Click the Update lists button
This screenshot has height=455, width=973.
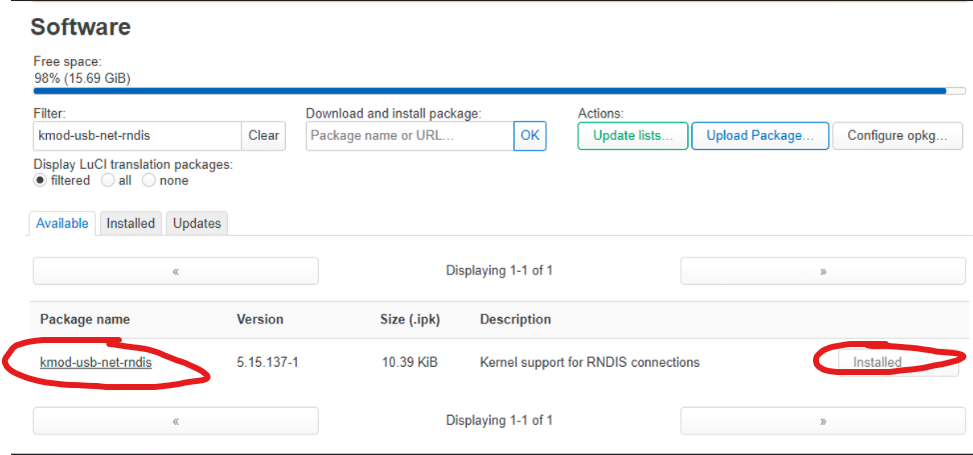coord(632,135)
